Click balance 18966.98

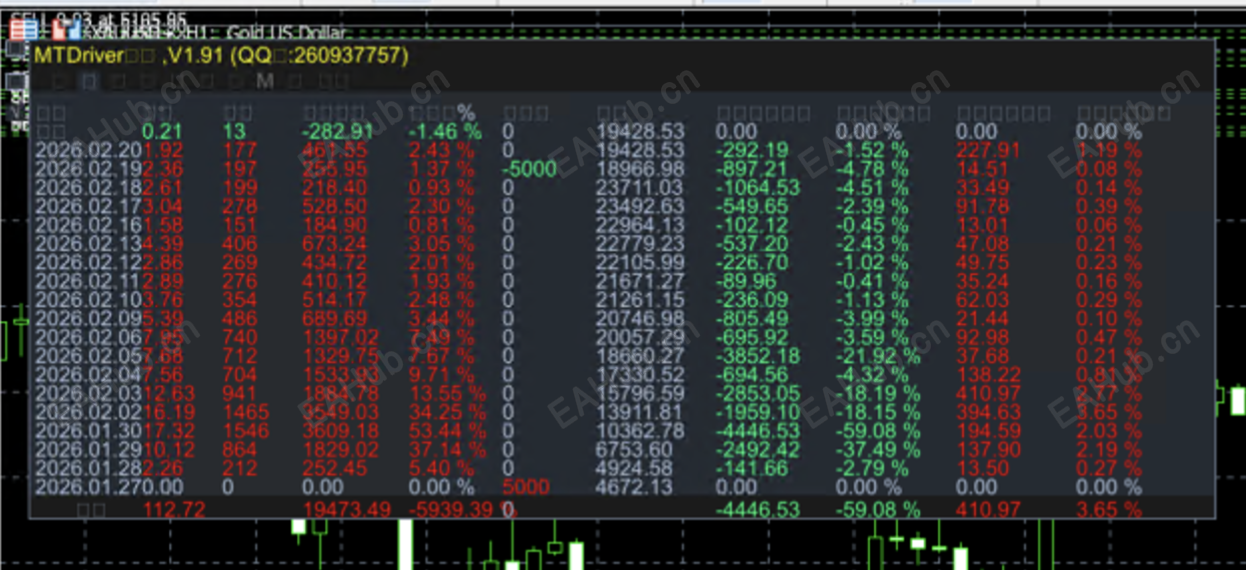pos(641,169)
